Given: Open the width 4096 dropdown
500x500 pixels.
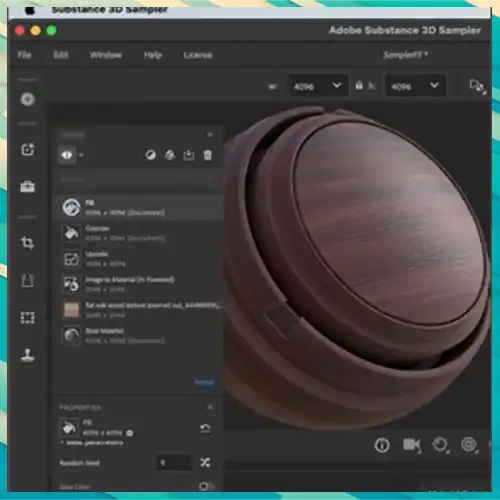Looking at the screenshot, I should (x=318, y=86).
